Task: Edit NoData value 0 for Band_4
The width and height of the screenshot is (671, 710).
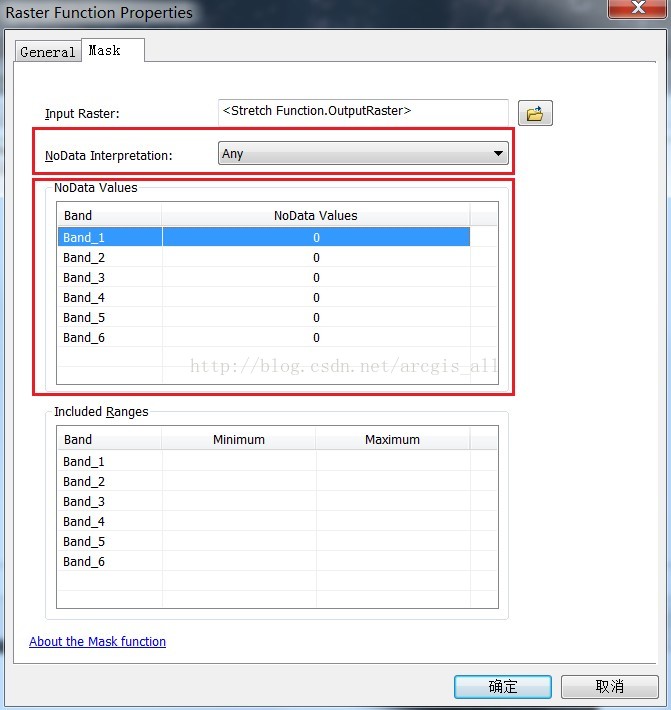Action: pos(316,297)
